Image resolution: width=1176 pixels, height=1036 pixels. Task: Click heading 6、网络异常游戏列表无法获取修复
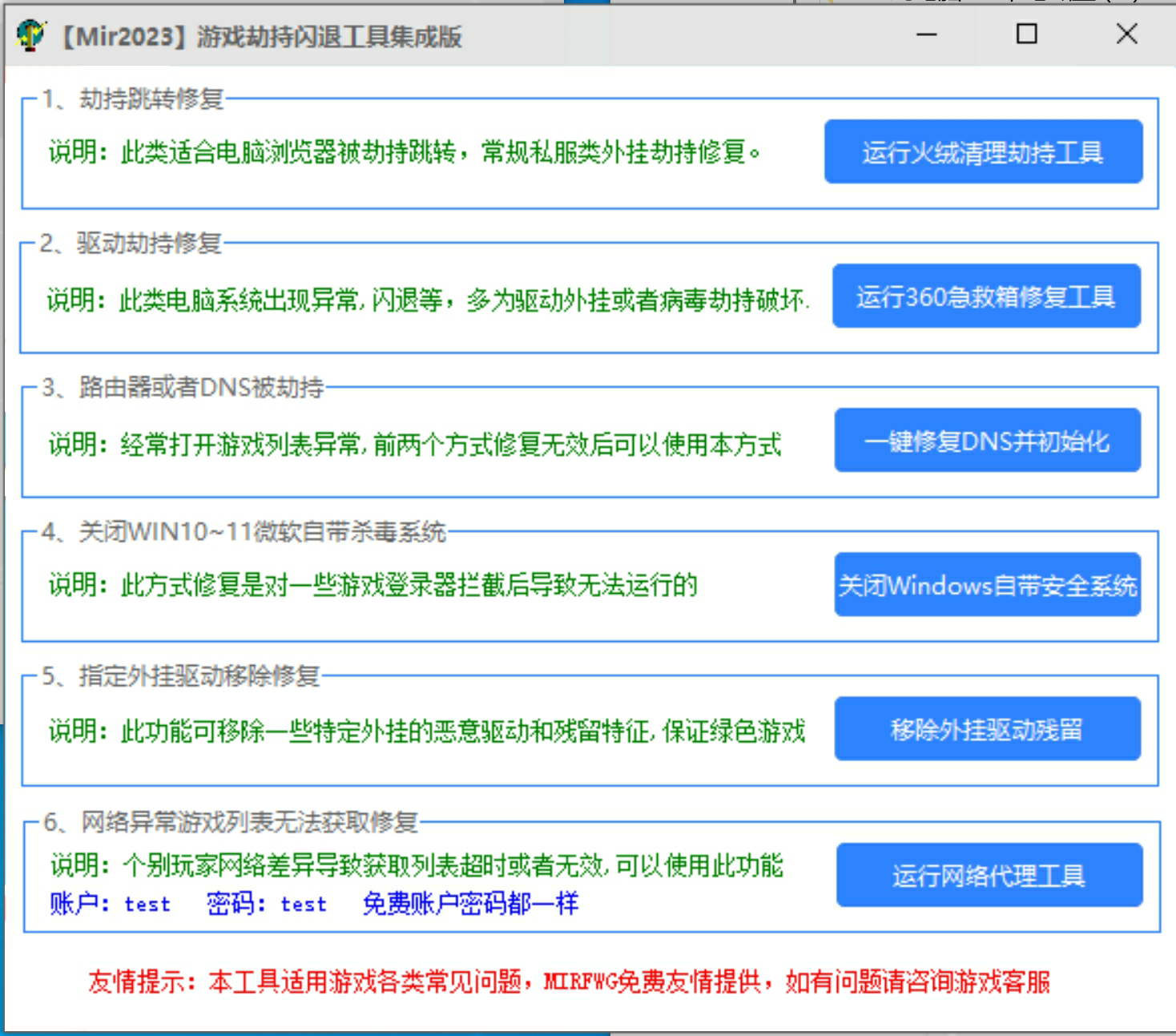[231, 821]
